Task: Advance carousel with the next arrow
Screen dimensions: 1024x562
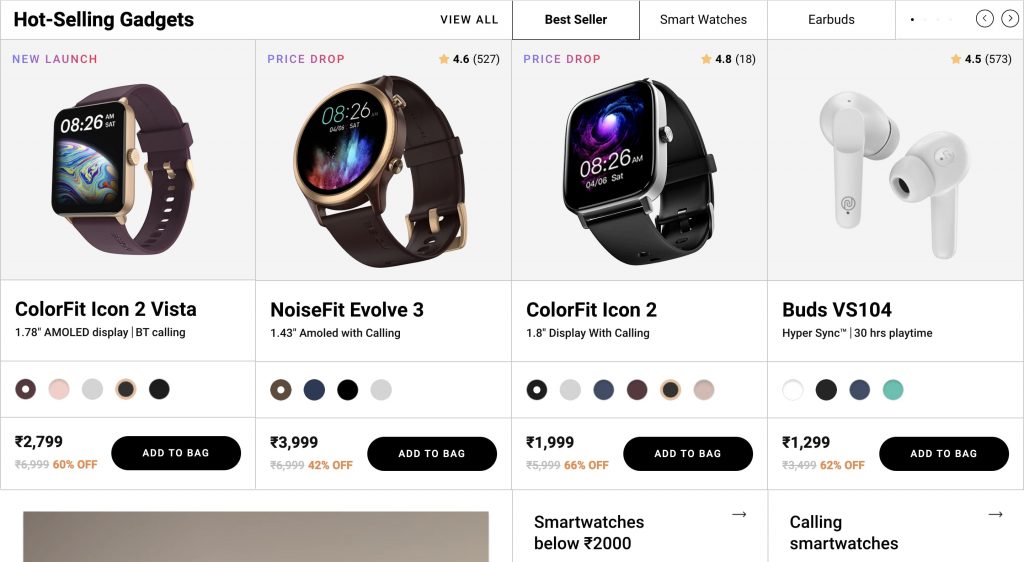Action: (x=1010, y=19)
